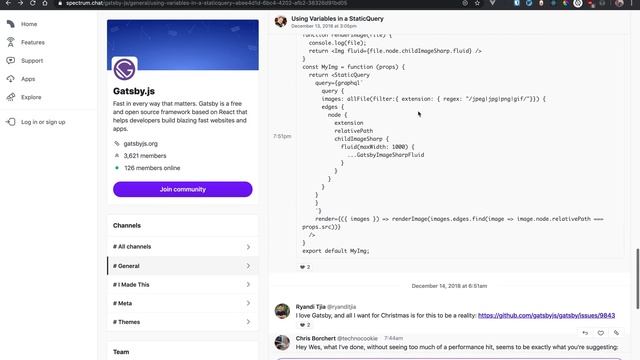Expand the General channel chevron
This screenshot has height=360, width=640.
click(x=248, y=266)
